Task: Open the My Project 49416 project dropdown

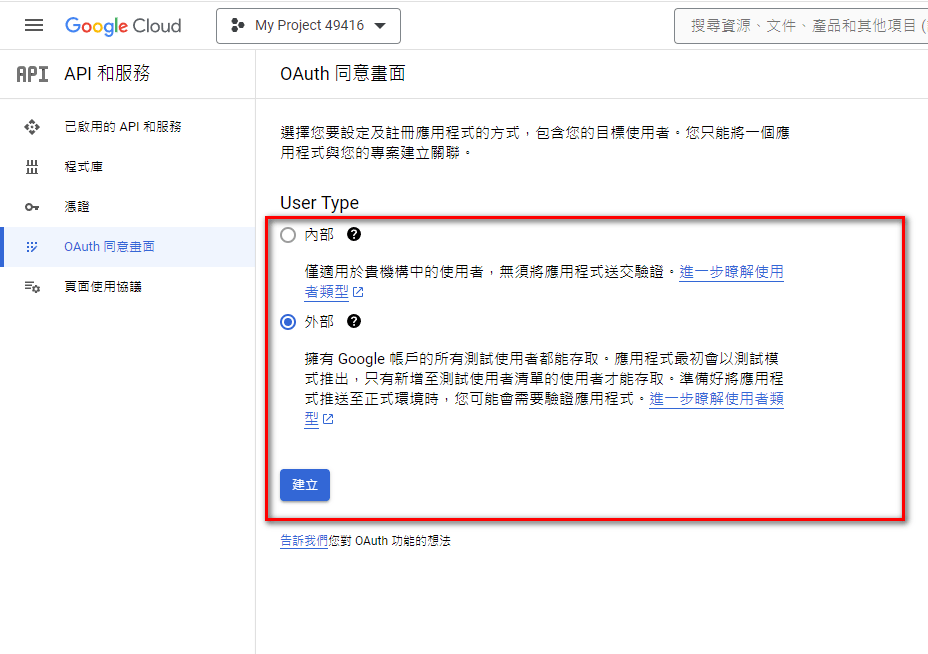Action: coord(307,25)
